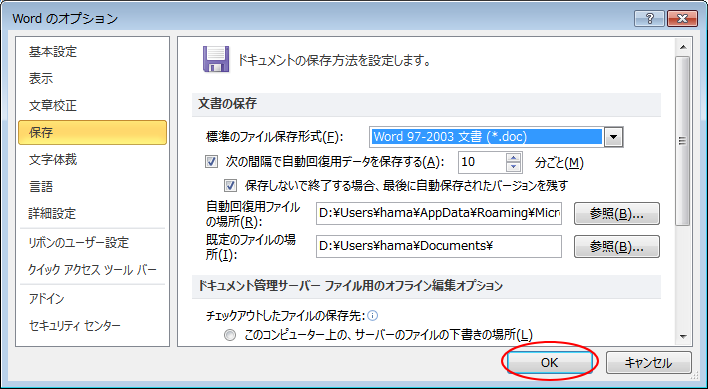Click the help question mark button
Viewport: 708px width, 389px height.
pos(649,19)
